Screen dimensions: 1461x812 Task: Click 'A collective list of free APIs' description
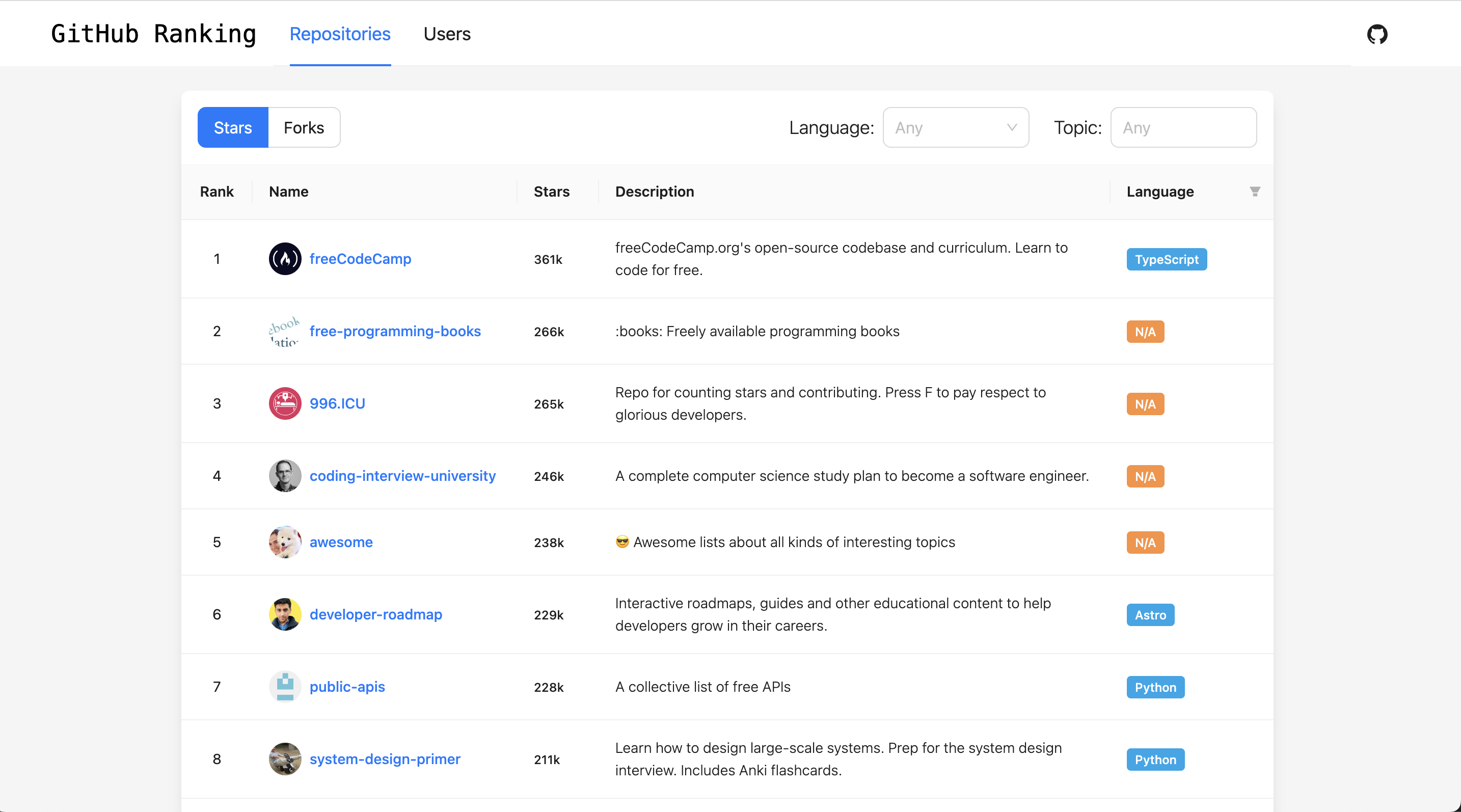pos(702,687)
